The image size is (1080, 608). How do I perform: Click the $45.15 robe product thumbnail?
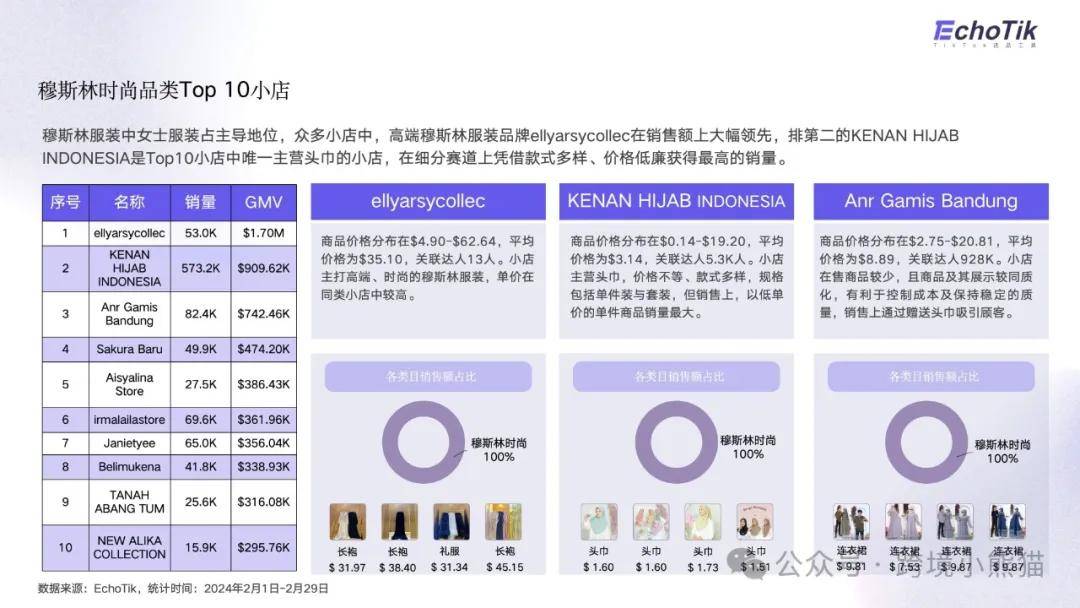[503, 522]
